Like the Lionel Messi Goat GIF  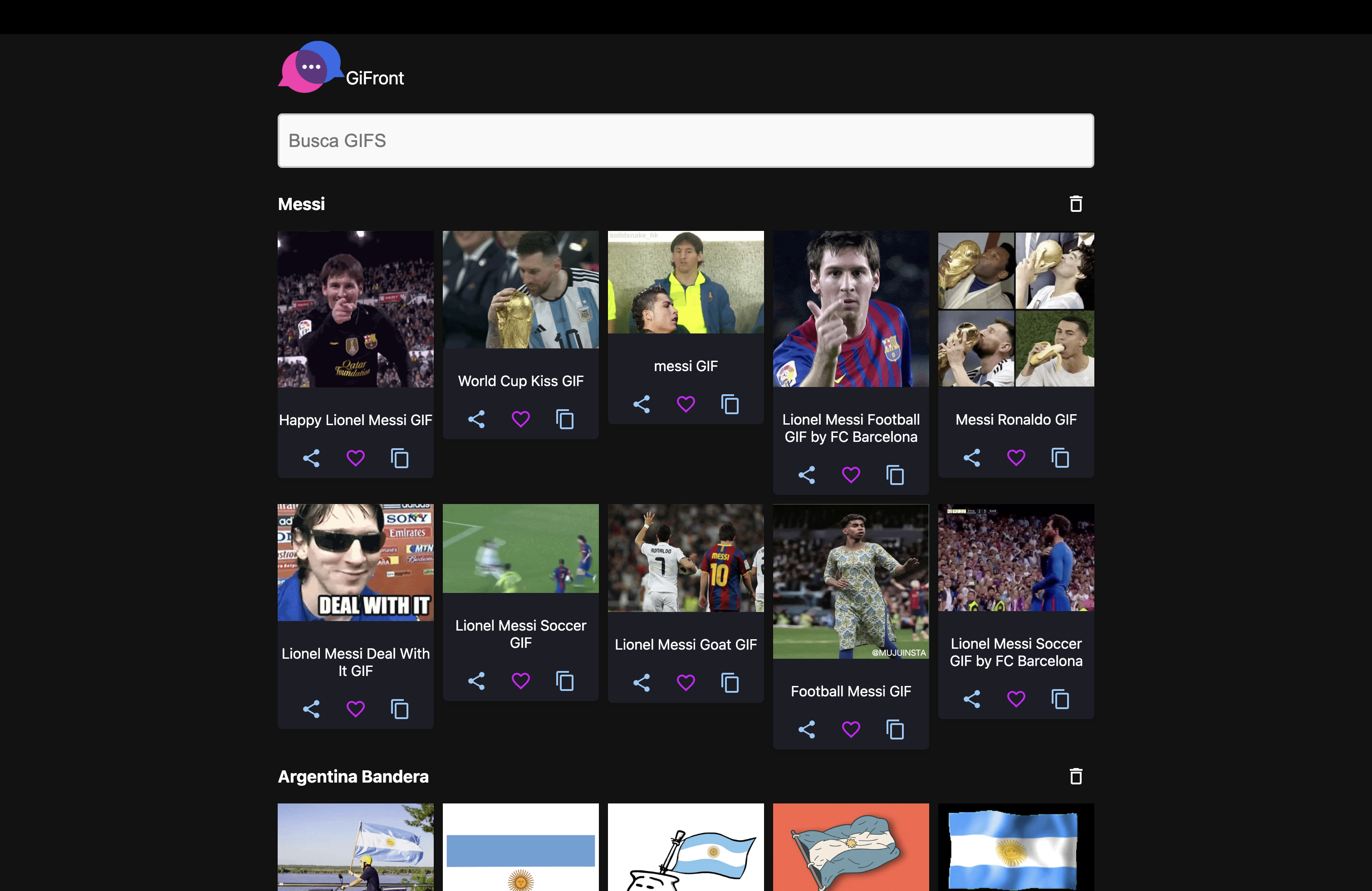[x=686, y=683]
